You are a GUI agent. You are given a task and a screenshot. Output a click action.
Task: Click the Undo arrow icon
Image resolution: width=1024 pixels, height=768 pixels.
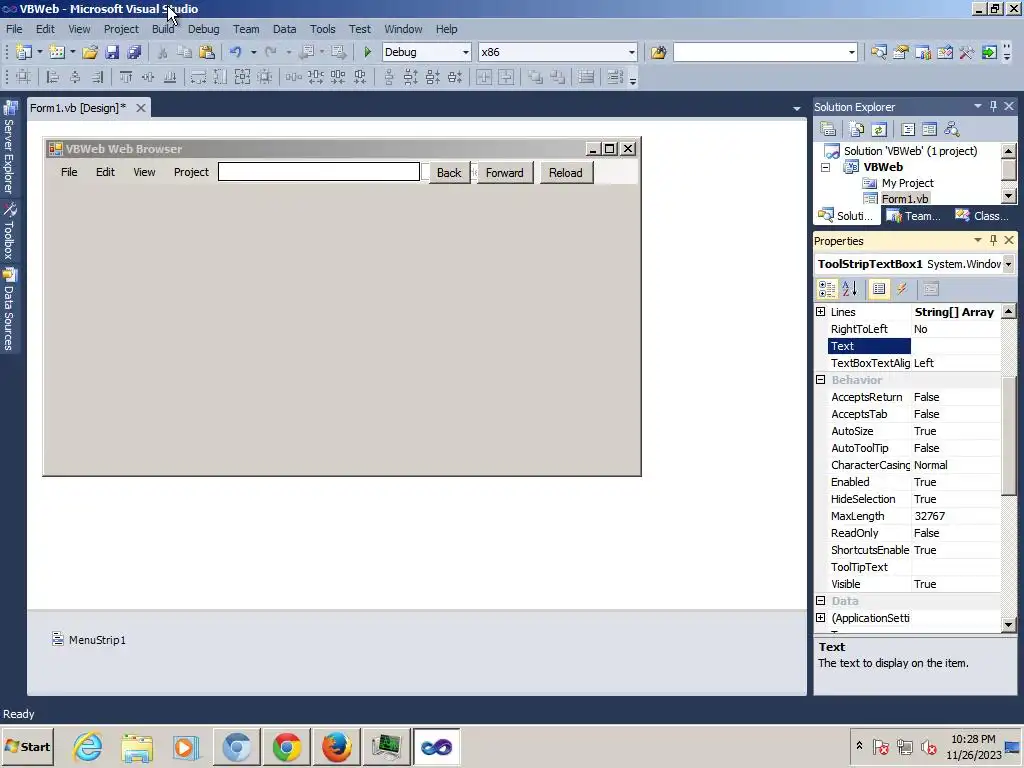[x=236, y=52]
